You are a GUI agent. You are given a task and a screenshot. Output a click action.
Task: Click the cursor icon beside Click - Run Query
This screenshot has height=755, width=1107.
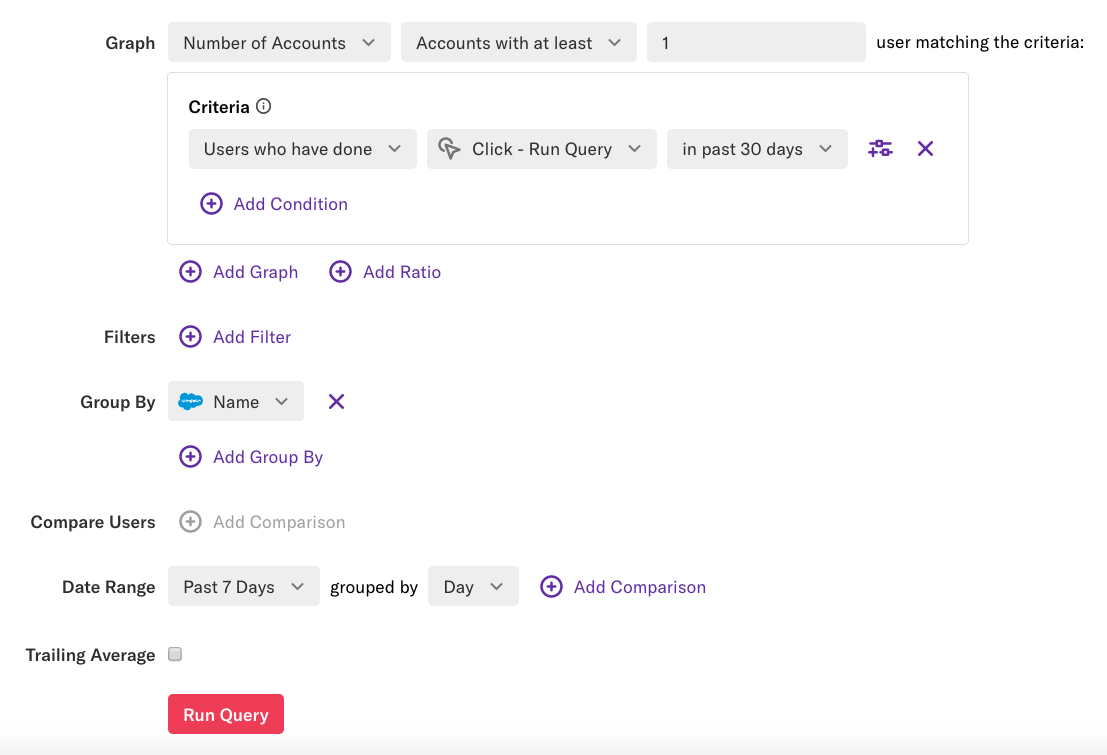(449, 148)
